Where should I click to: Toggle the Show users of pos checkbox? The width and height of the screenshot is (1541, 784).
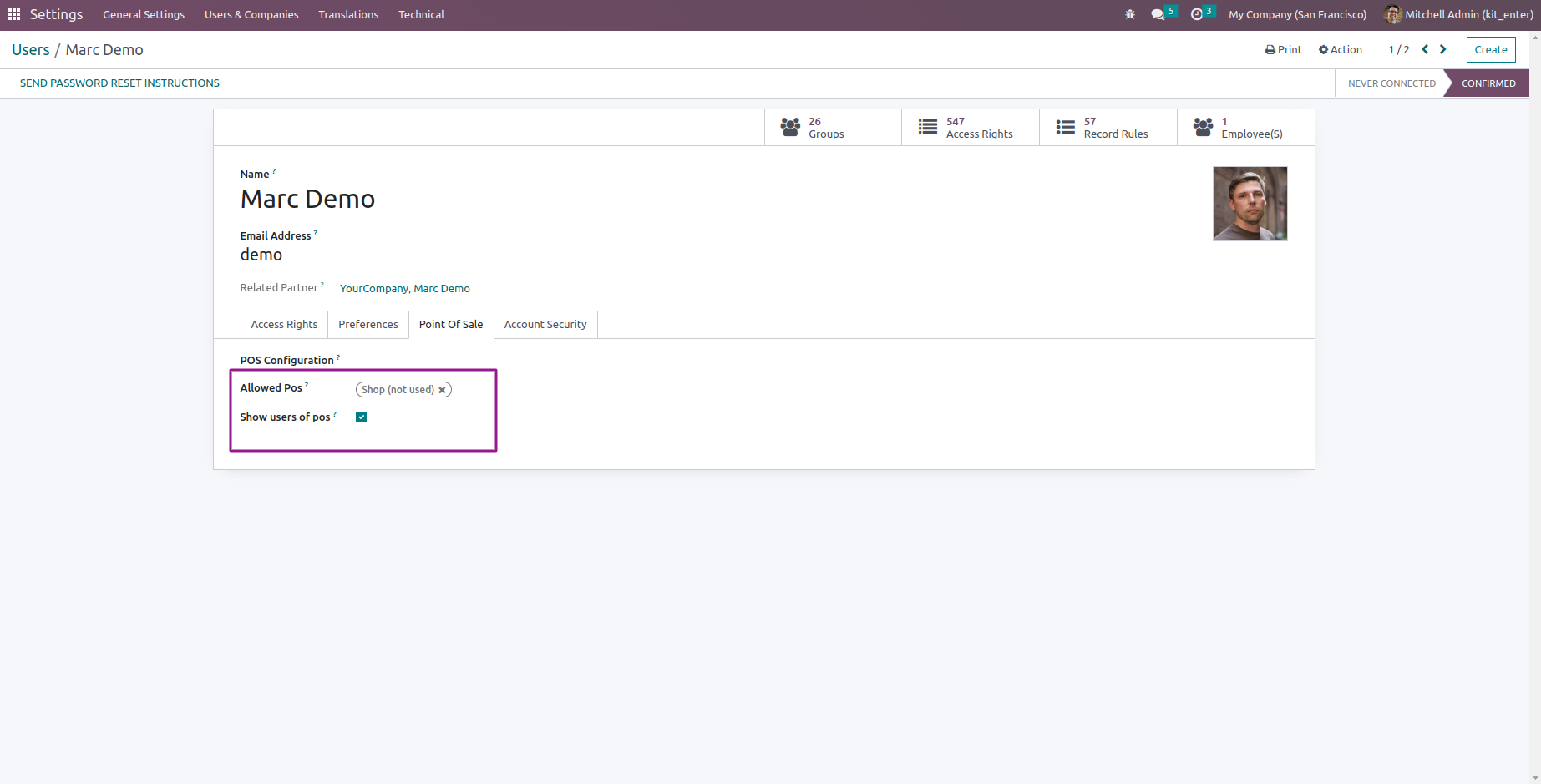pos(361,417)
